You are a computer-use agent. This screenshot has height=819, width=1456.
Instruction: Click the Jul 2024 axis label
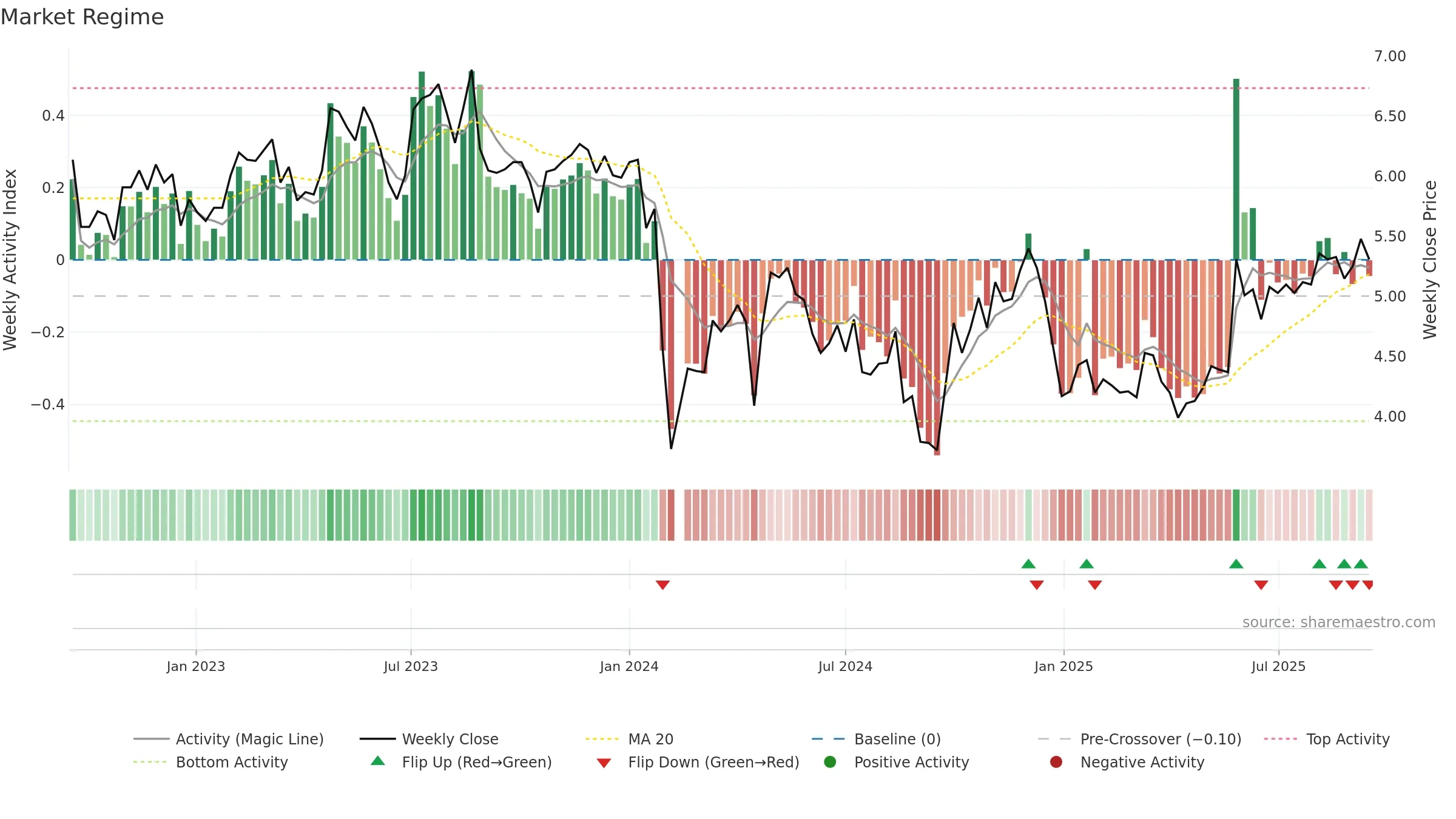click(845, 666)
